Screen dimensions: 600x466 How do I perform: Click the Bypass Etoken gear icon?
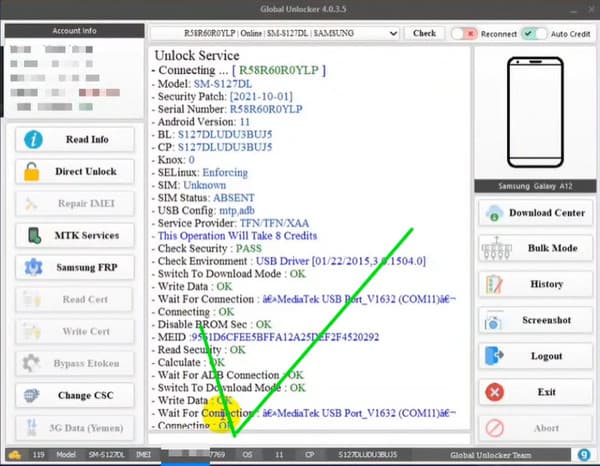31,363
